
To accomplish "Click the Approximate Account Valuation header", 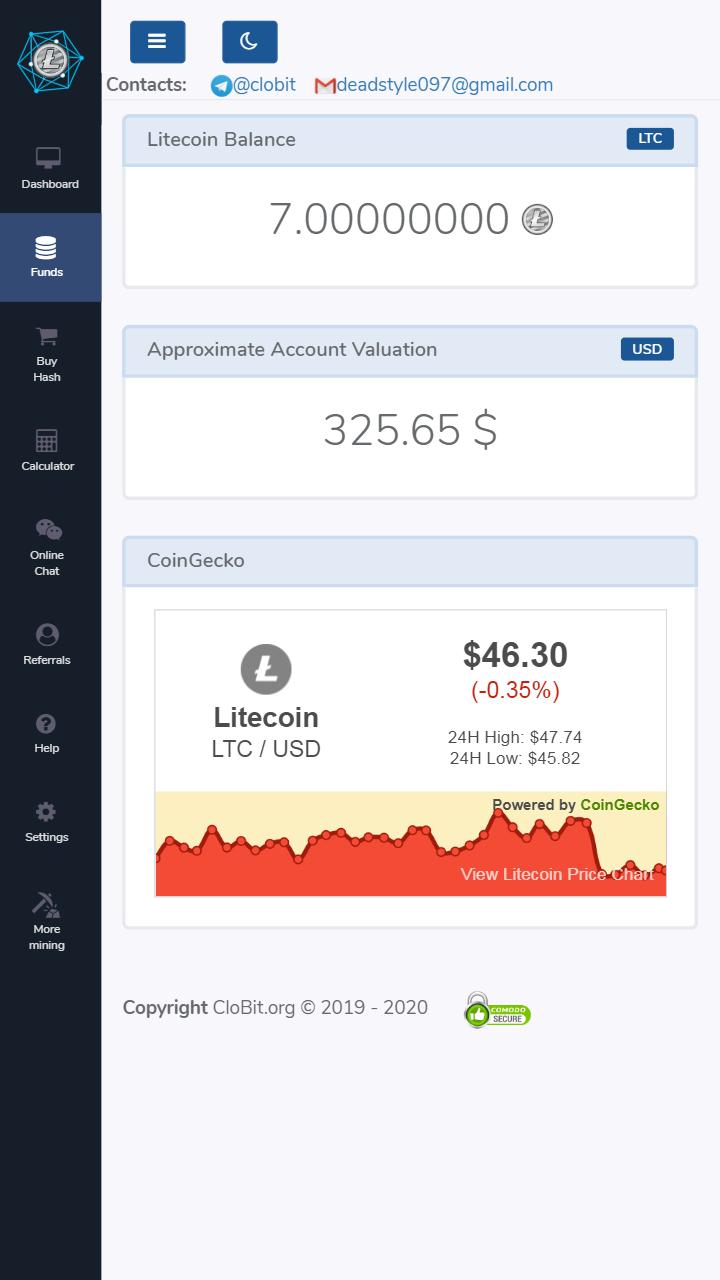I will click(x=410, y=350).
